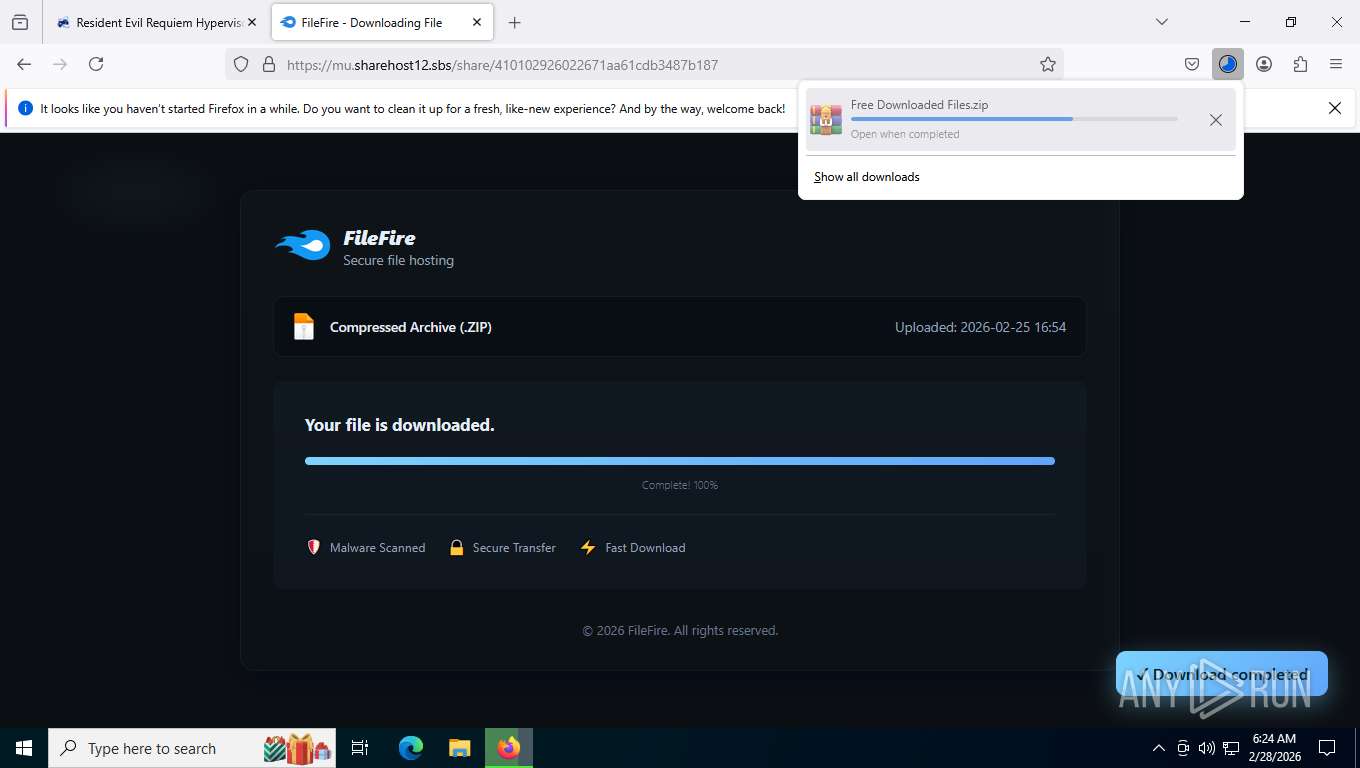Click WinRAR archive icon in downloads
Screen dimensions: 1360x768
[x=826, y=119]
